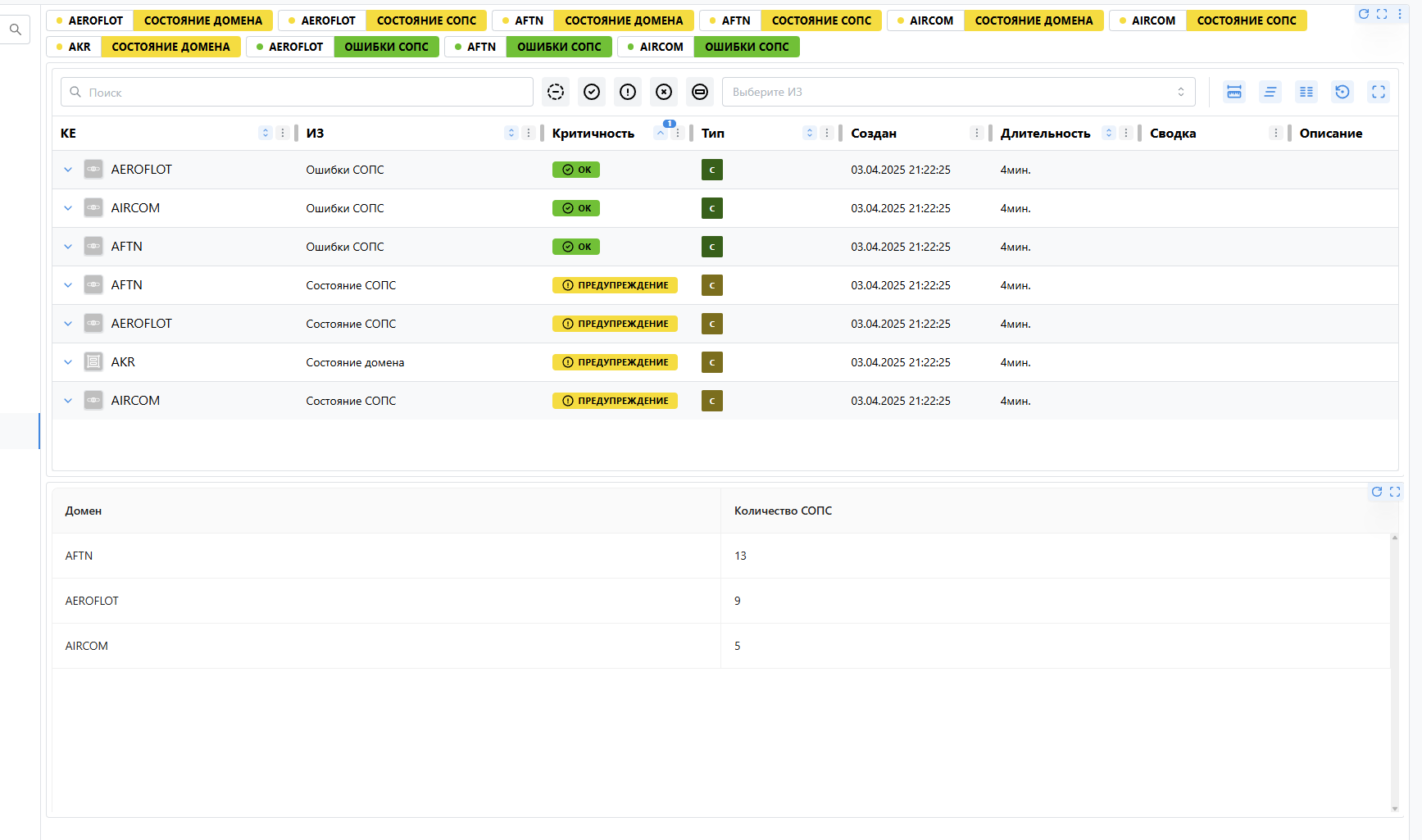Refresh the domain count table

tap(1377, 492)
